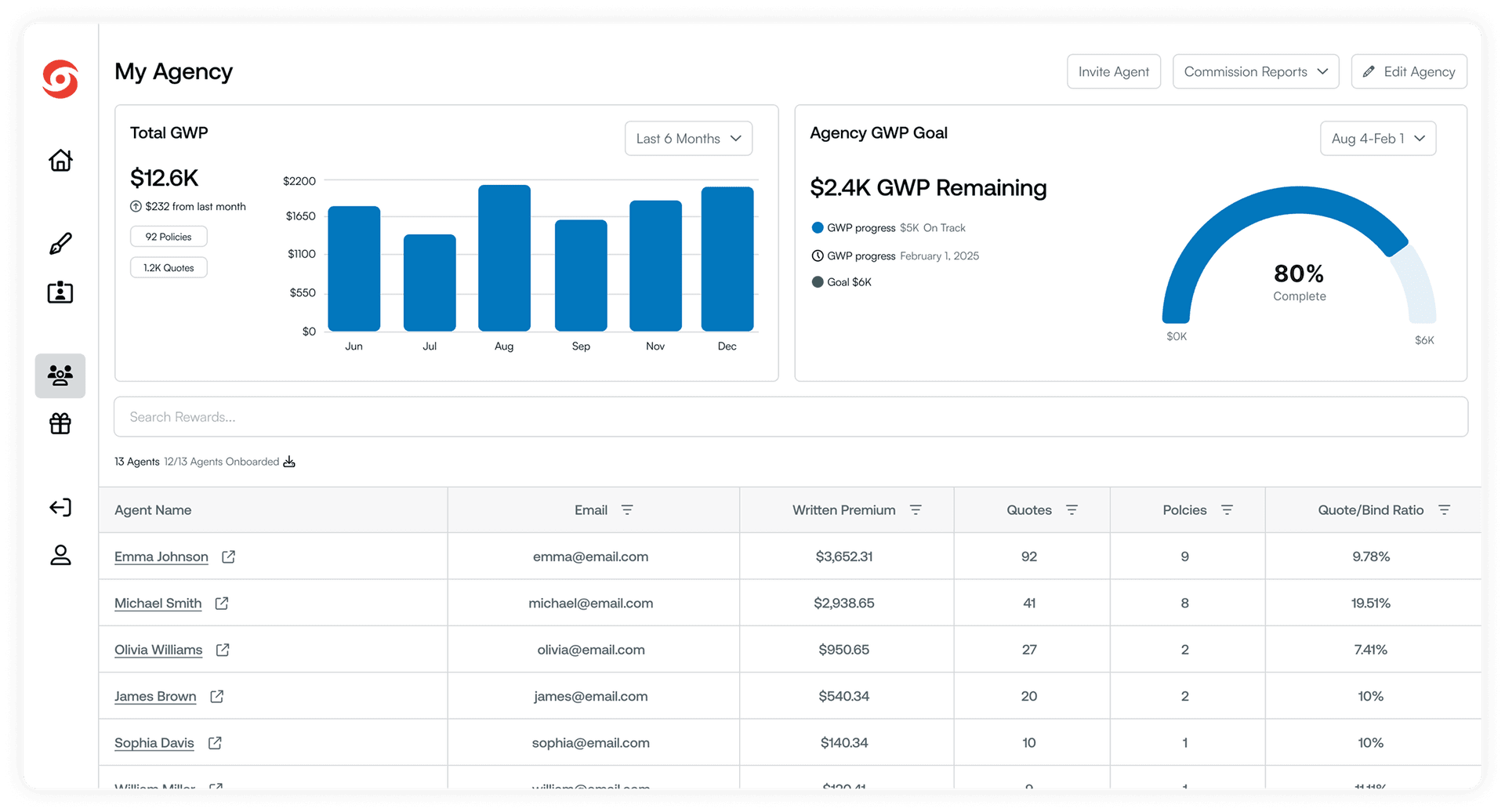This screenshot has height=812, width=1505.
Task: Click the logout arrow icon
Action: point(60,508)
